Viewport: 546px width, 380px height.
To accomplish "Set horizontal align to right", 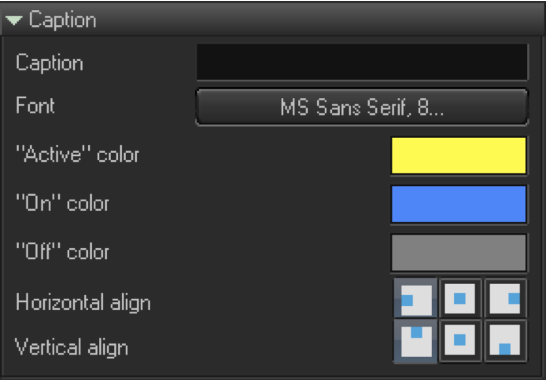I will (505, 298).
